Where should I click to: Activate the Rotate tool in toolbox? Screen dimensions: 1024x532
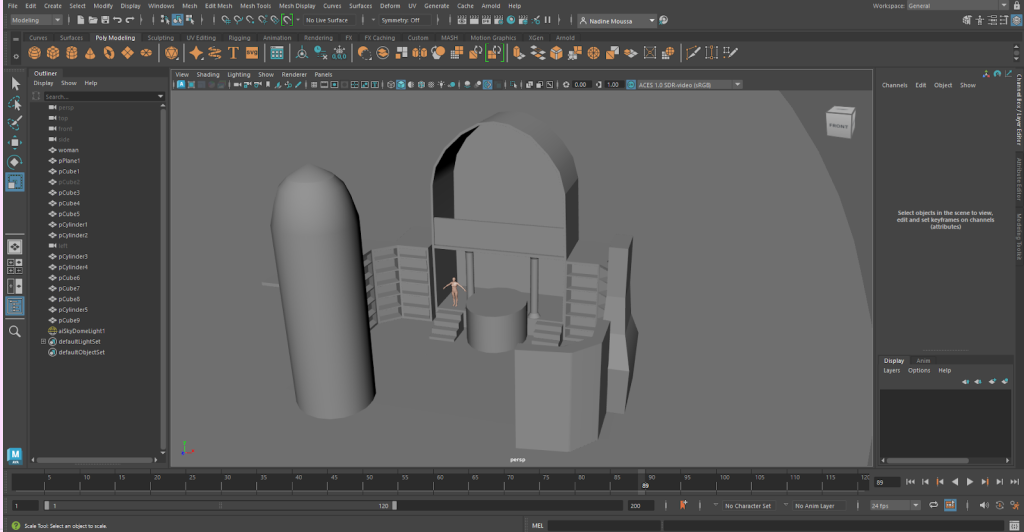pyautogui.click(x=15, y=162)
